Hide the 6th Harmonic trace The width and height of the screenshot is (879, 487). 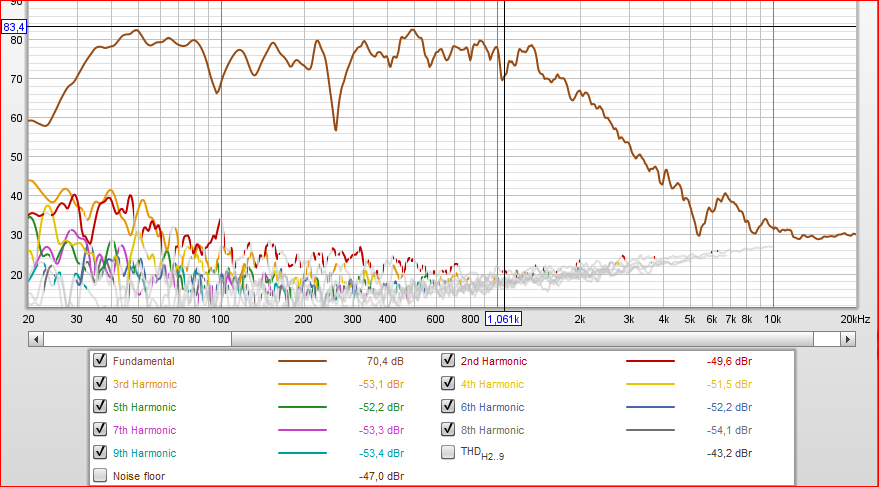pyautogui.click(x=450, y=407)
